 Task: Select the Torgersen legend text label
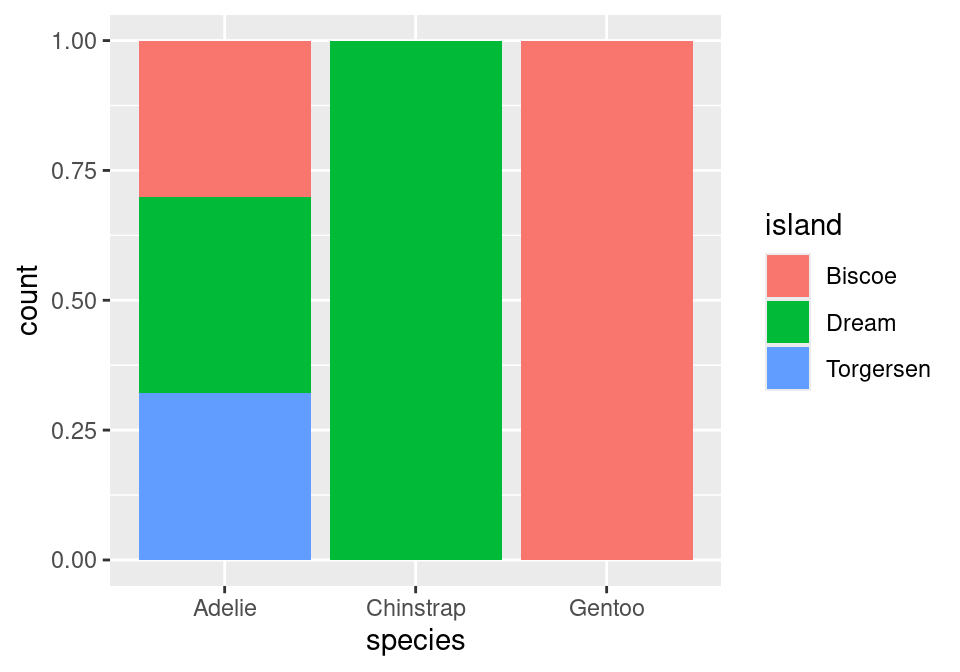878,369
